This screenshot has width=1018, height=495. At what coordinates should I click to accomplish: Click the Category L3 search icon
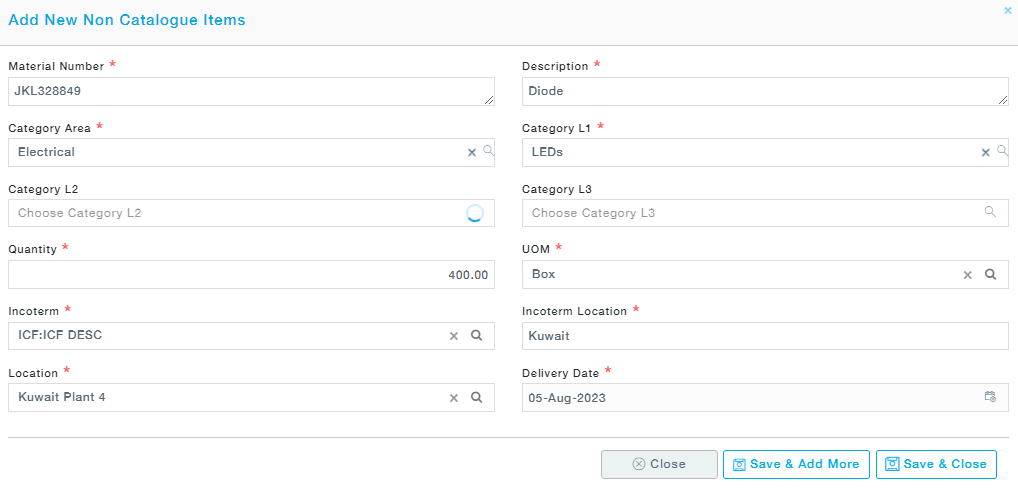[x=990, y=212]
